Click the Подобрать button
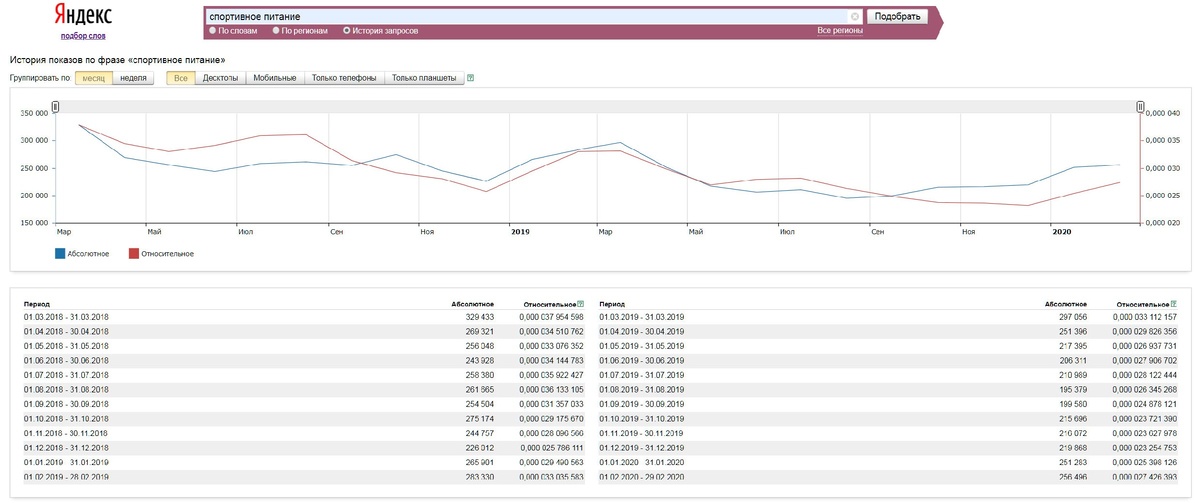This screenshot has height=503, width=1200. click(897, 17)
